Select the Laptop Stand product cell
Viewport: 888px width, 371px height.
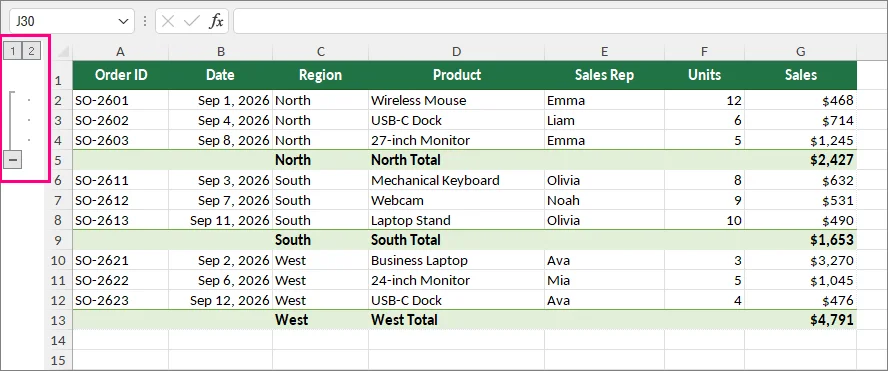click(x=456, y=220)
